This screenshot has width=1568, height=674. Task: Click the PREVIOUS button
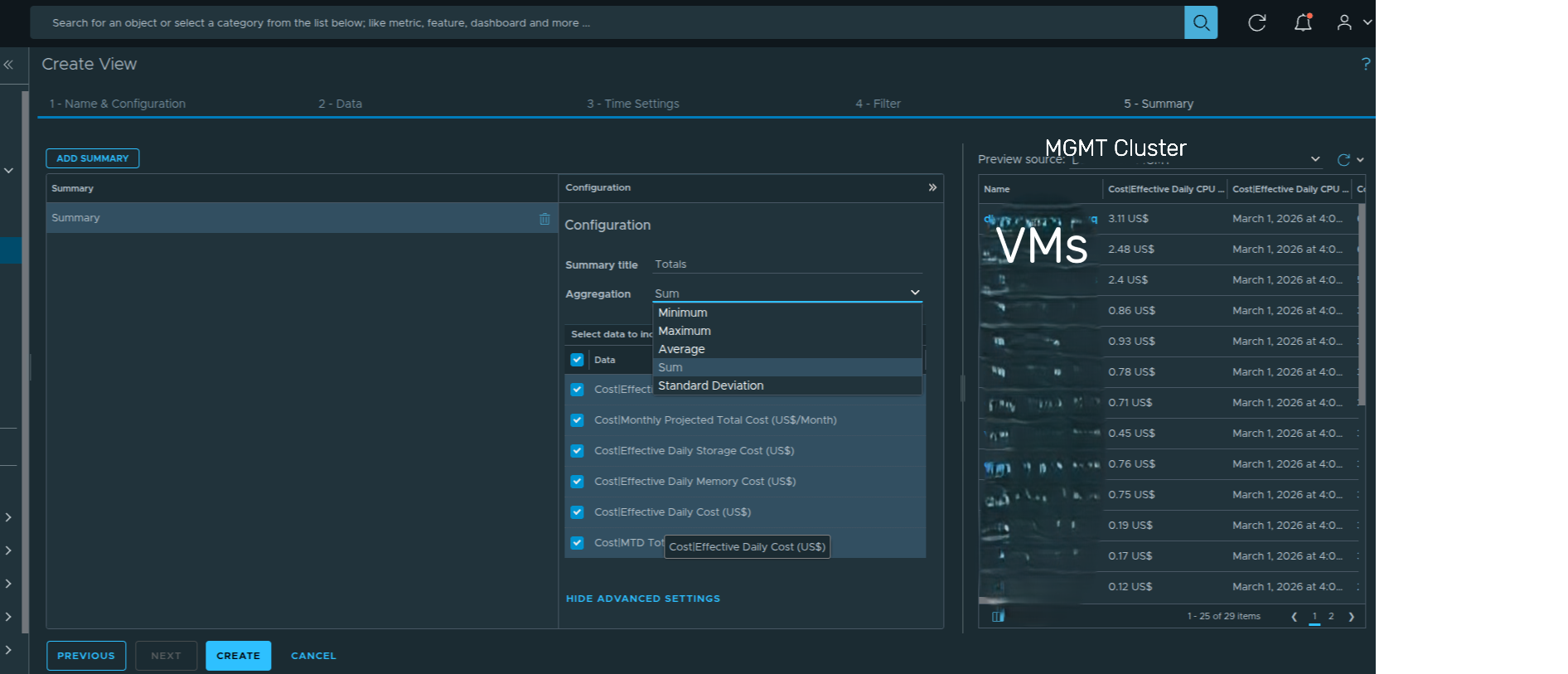click(x=86, y=656)
